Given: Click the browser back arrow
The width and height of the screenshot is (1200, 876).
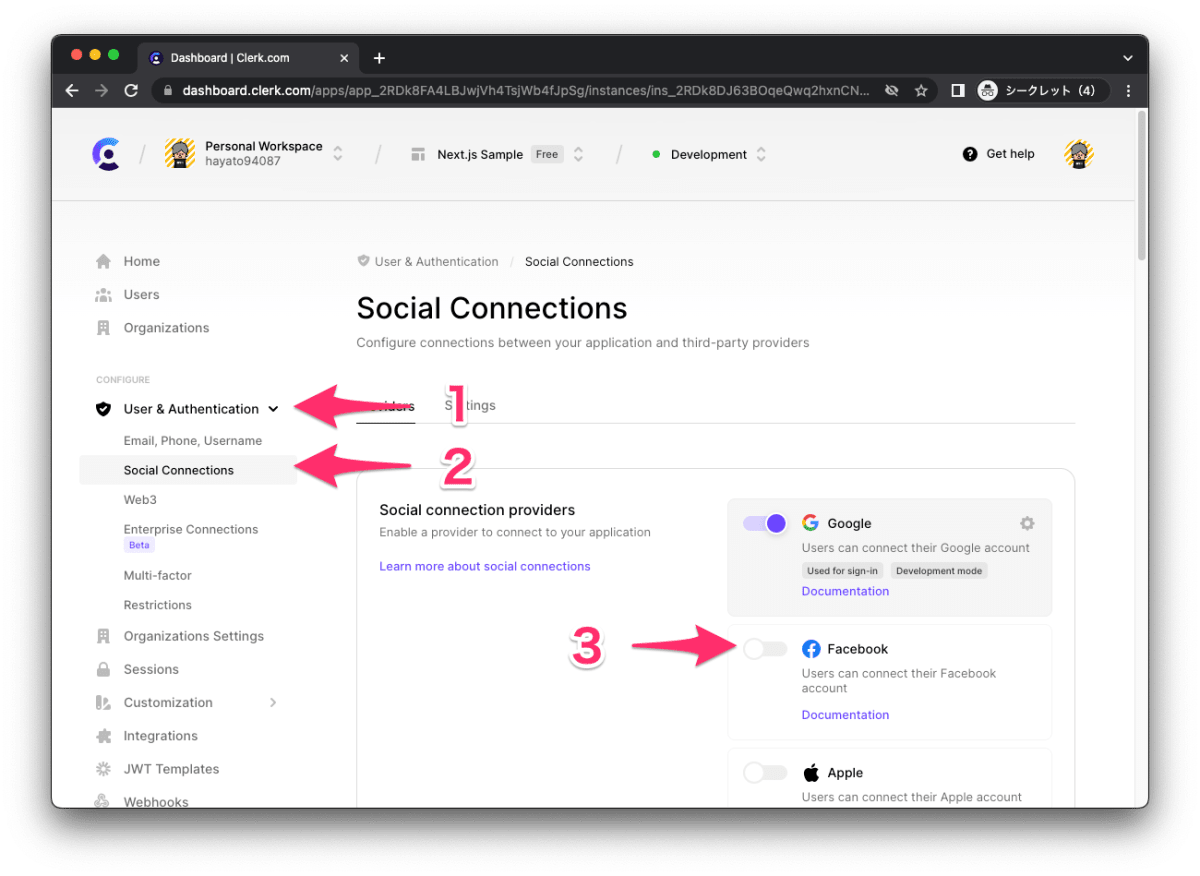Looking at the screenshot, I should click(72, 90).
